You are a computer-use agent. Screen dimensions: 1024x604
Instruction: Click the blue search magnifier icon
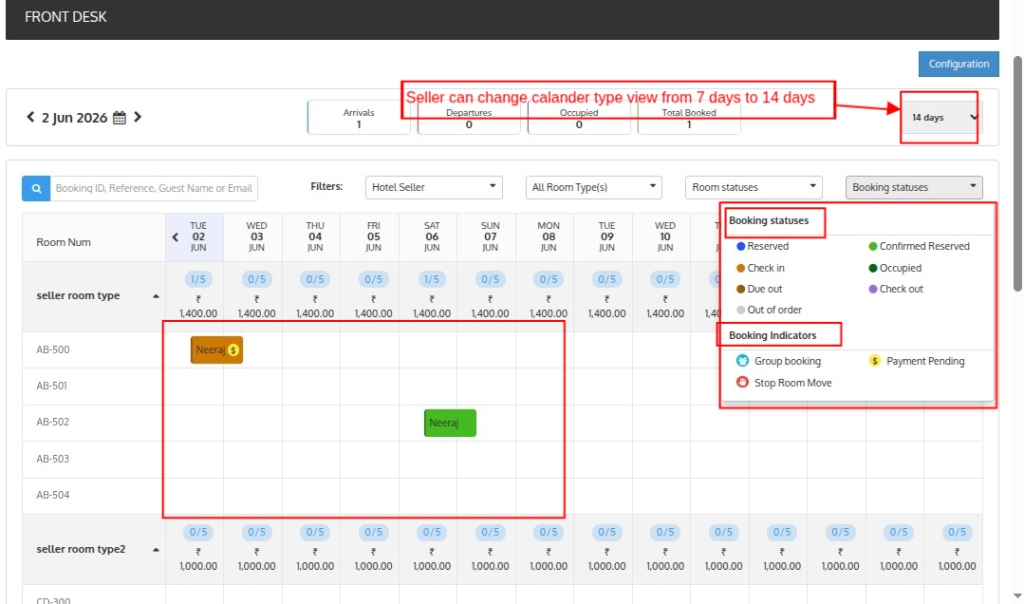[x=37, y=188]
